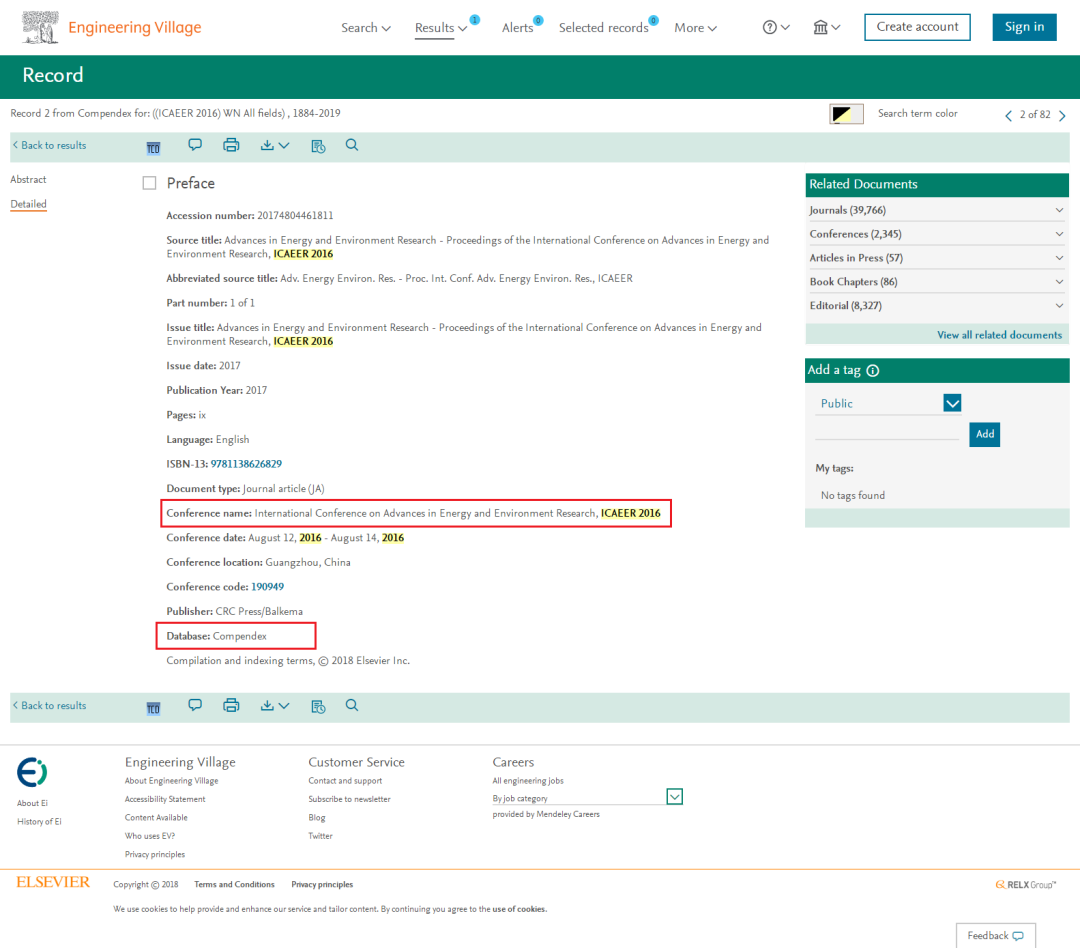Open Subscribe to newsletter link
The width and height of the screenshot is (1080, 948).
[349, 799]
